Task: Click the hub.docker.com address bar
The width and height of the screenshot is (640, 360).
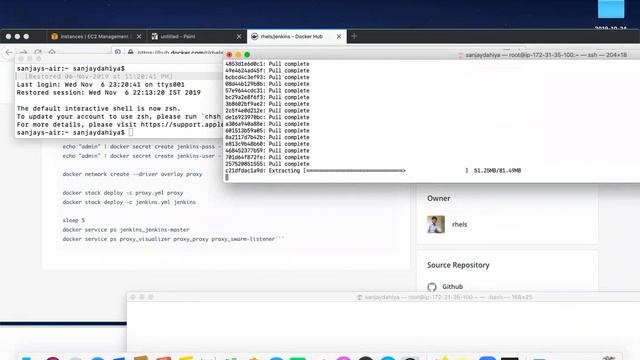Action: (x=167, y=52)
